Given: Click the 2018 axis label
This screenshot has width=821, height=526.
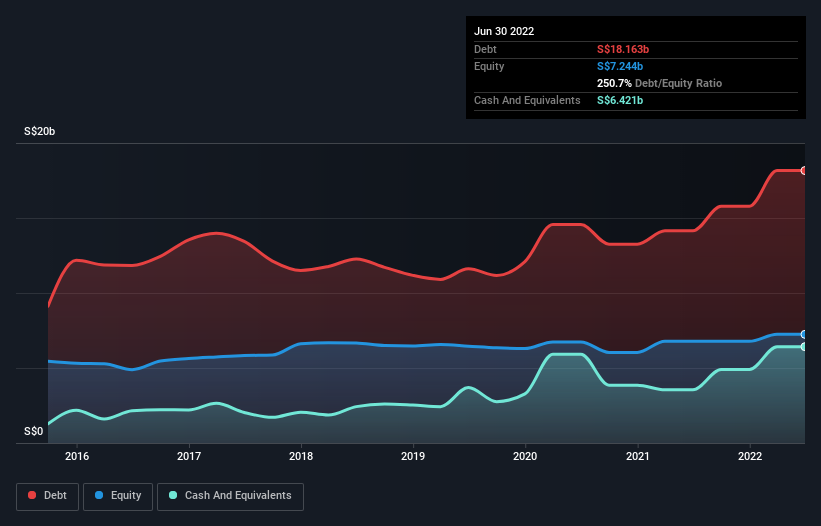Looking at the screenshot, I should pyautogui.click(x=301, y=456).
